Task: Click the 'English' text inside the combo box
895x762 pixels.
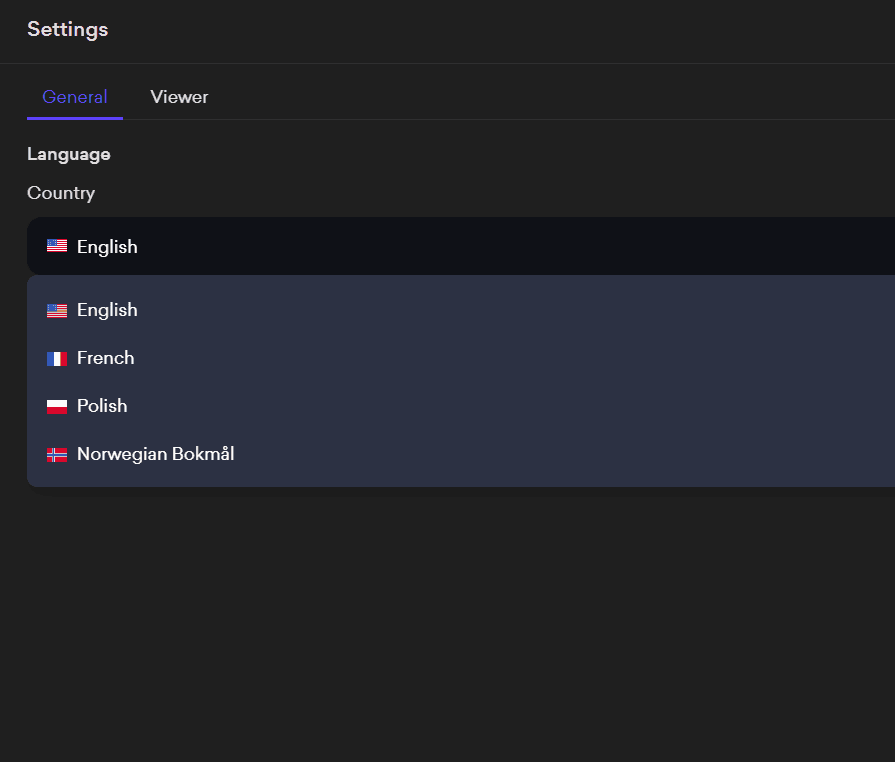Action: click(107, 246)
